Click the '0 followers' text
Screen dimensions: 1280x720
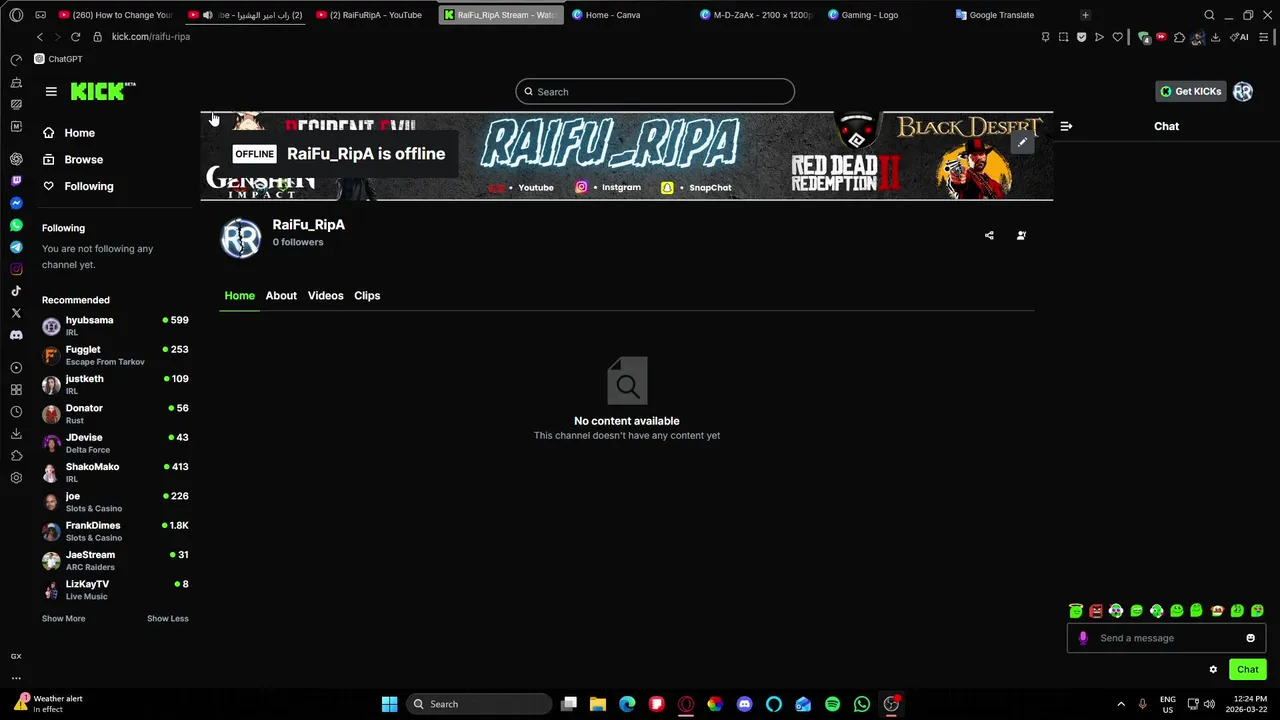click(298, 242)
